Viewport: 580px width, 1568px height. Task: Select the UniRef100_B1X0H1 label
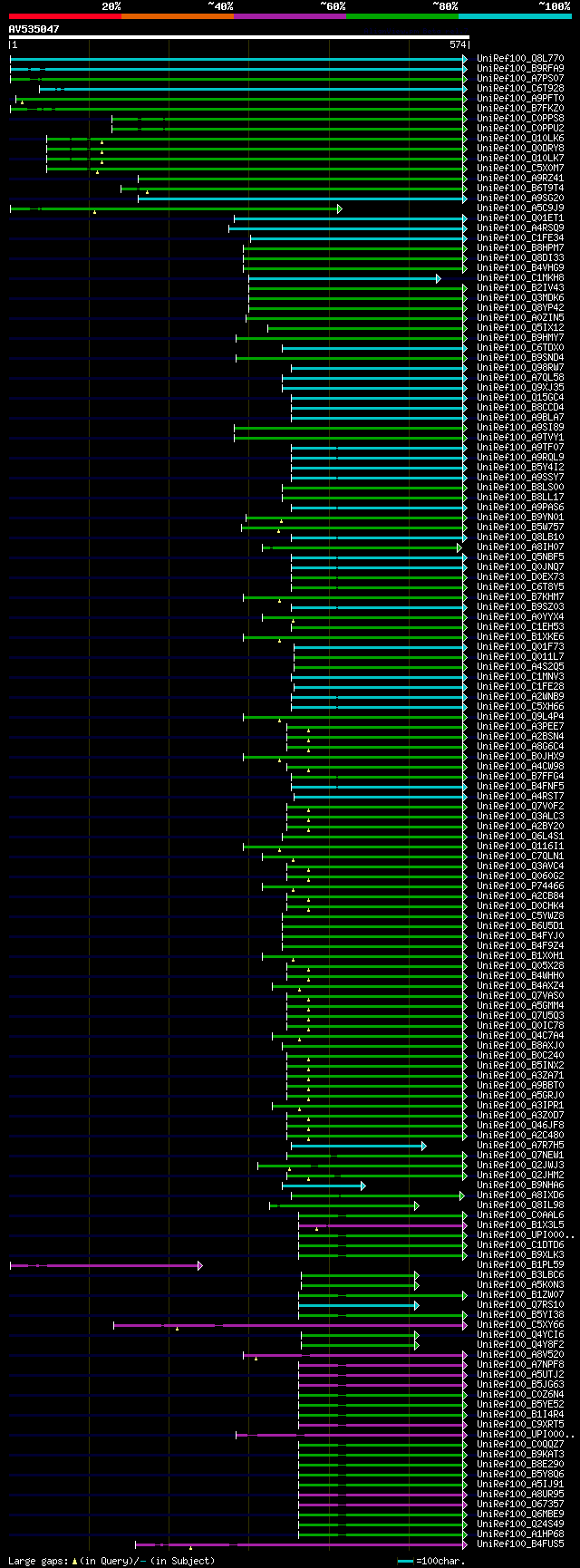(x=520, y=956)
